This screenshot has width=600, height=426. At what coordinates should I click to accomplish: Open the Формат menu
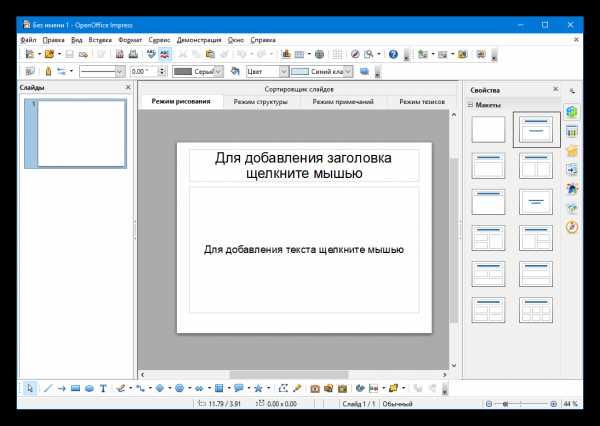click(x=130, y=40)
